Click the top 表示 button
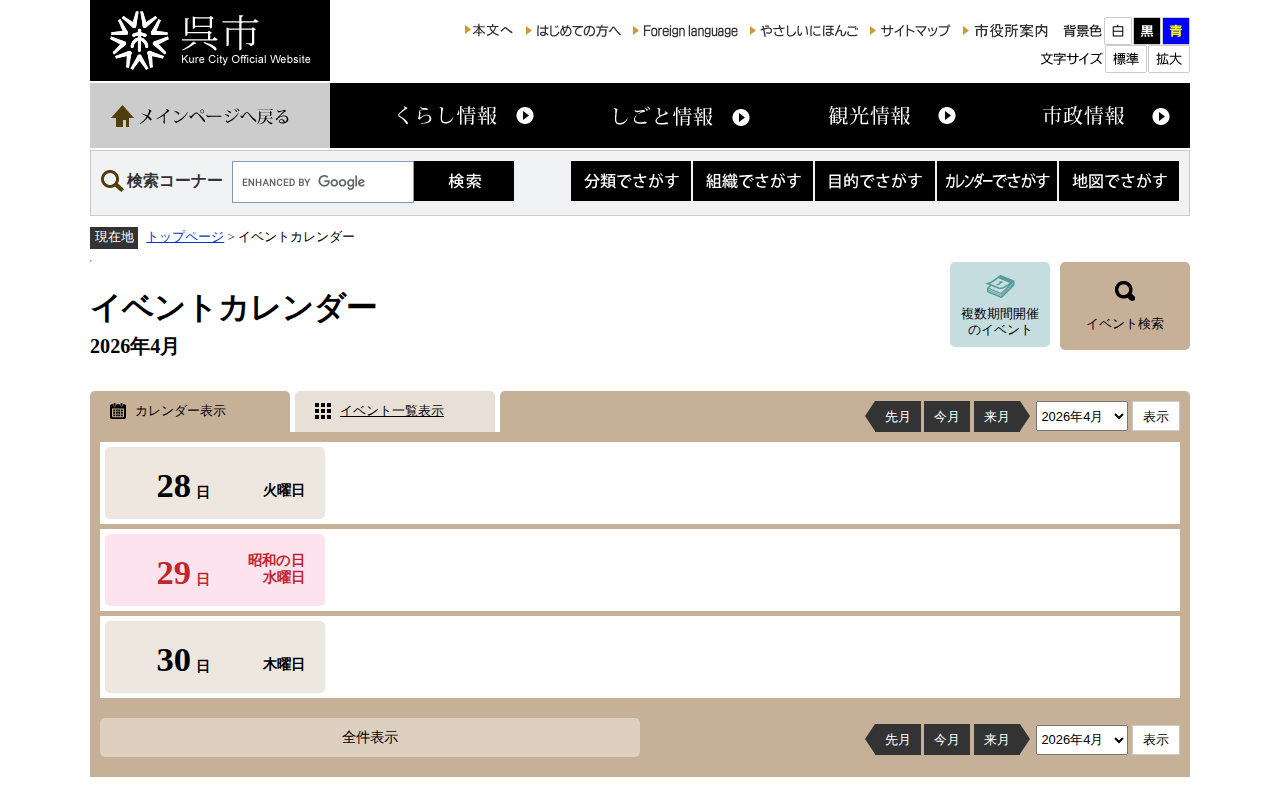Screen dimensions: 1280x800 tap(1156, 416)
